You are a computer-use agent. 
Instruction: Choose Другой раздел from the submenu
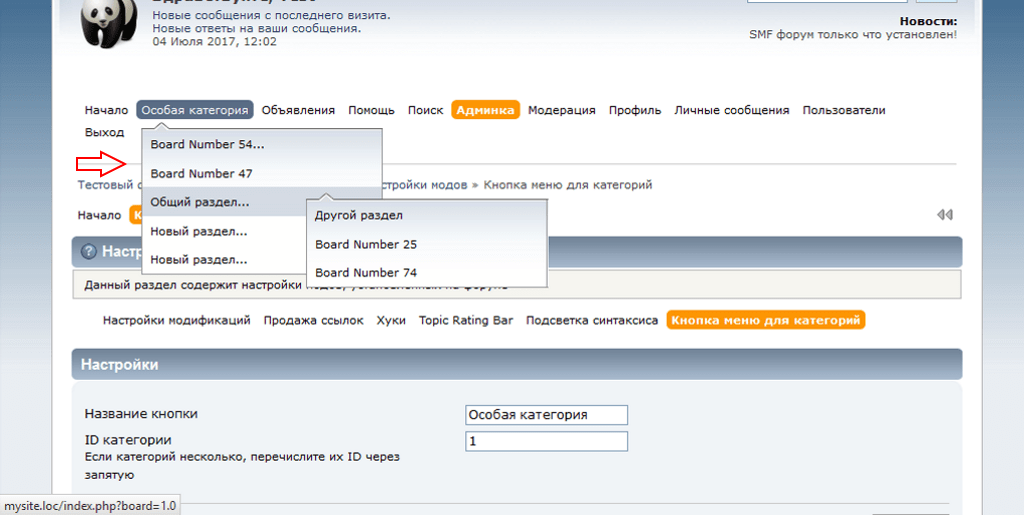coord(359,215)
